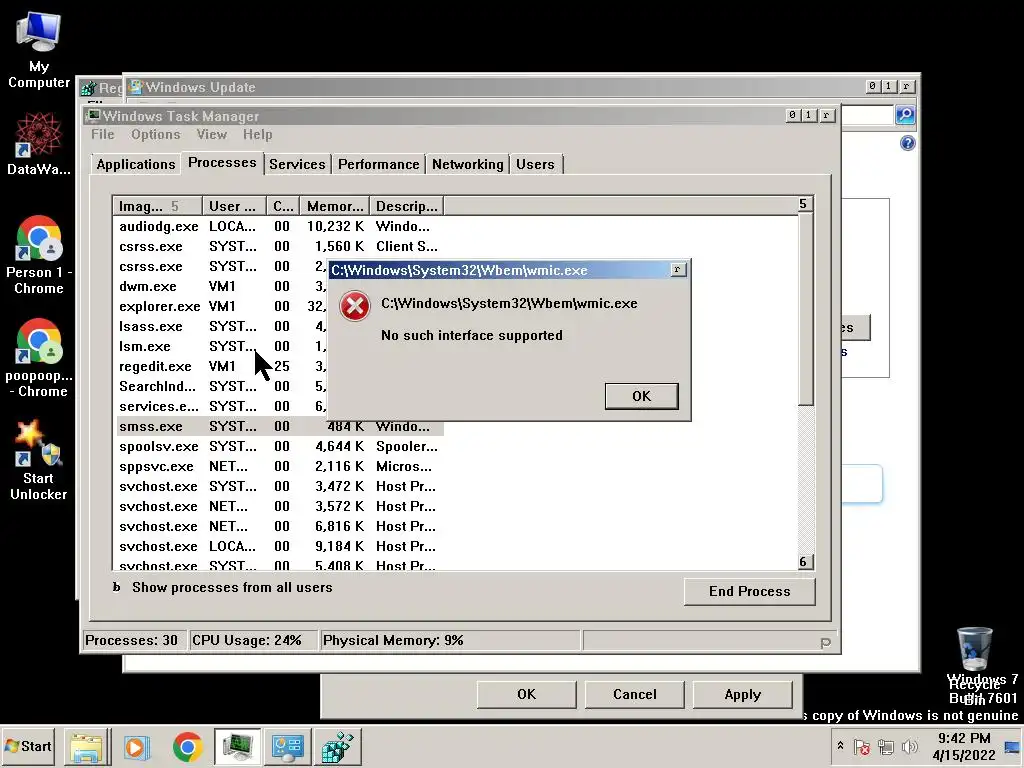Sort by Description column header

(x=406, y=206)
